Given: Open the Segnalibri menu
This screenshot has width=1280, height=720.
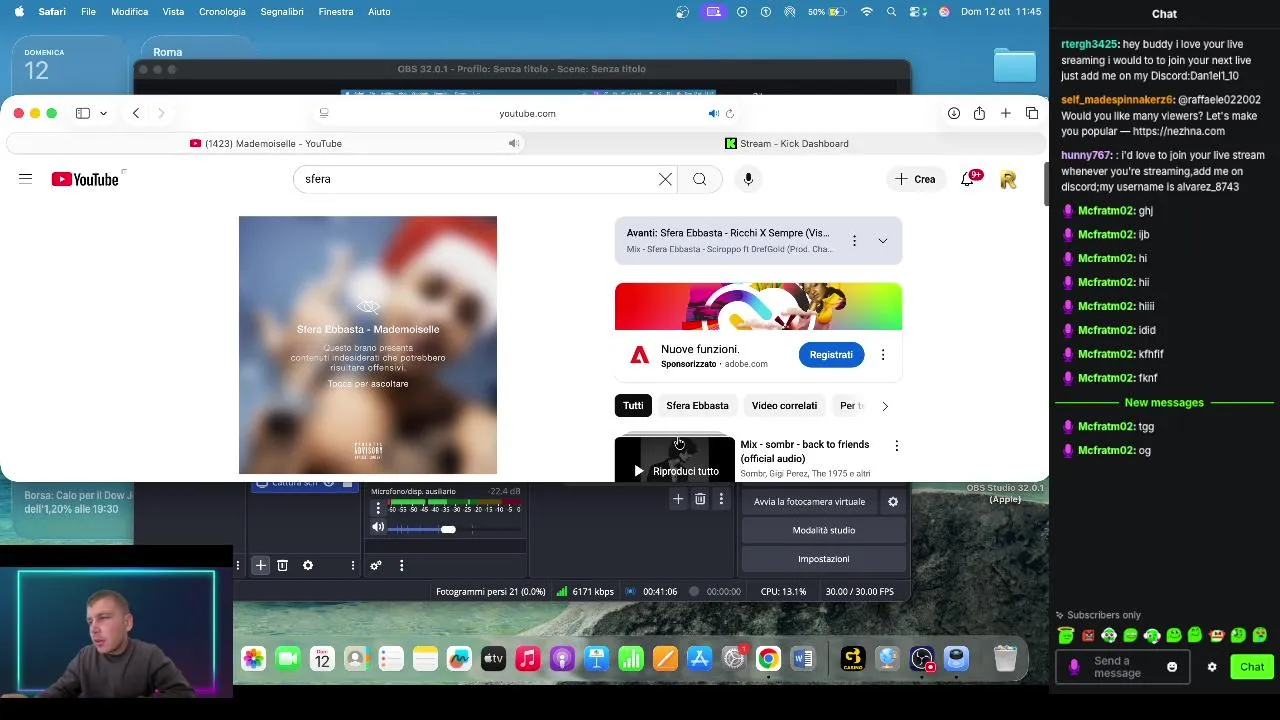Looking at the screenshot, I should tap(281, 12).
